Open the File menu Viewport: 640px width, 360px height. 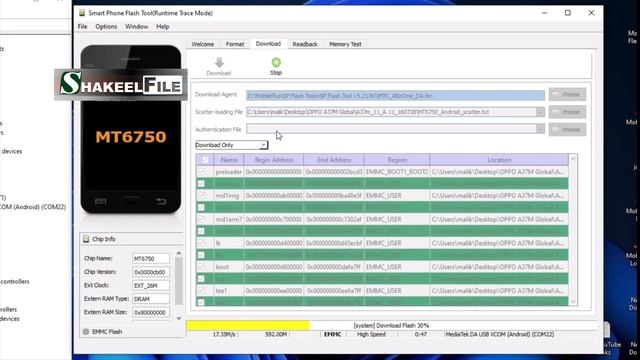[x=82, y=27]
